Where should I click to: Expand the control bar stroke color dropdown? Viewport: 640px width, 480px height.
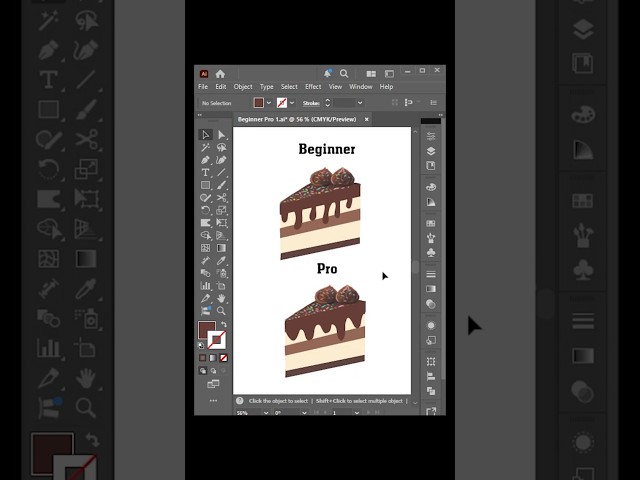coord(292,103)
